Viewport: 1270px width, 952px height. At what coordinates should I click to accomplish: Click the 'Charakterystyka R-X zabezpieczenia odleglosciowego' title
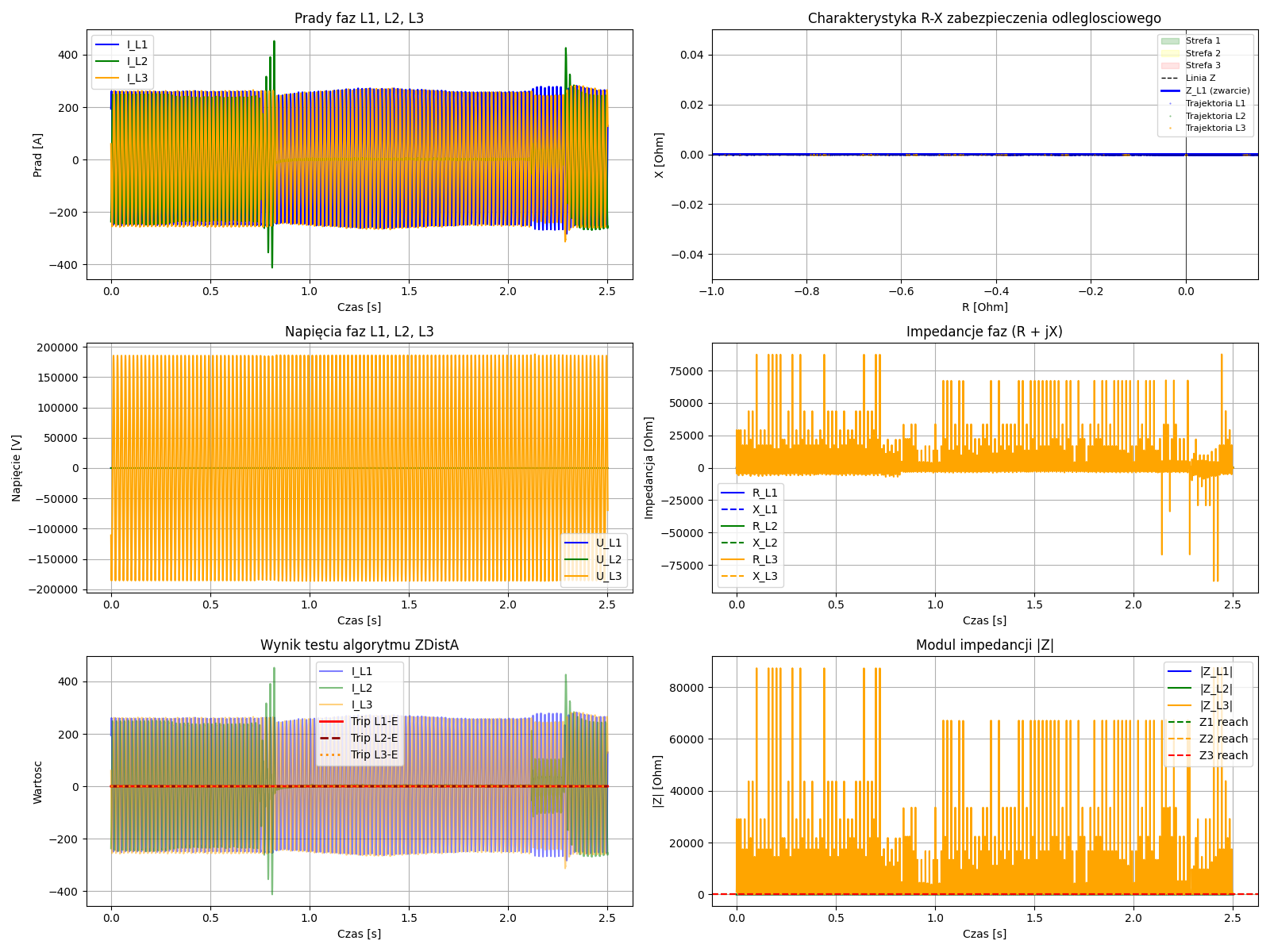pos(984,18)
